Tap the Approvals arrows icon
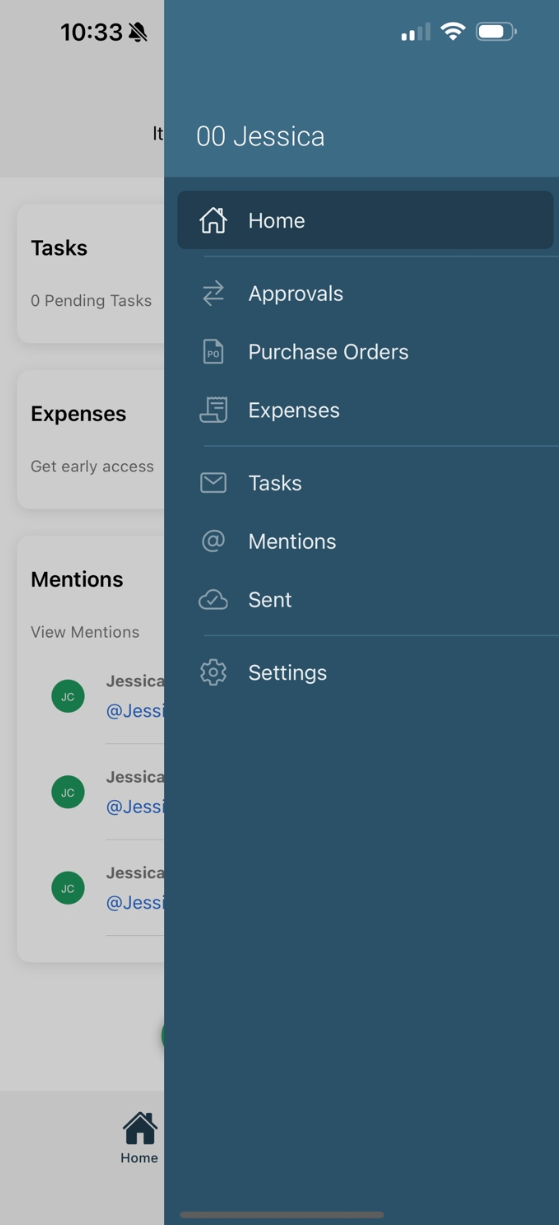The image size is (559, 1225). (x=213, y=293)
